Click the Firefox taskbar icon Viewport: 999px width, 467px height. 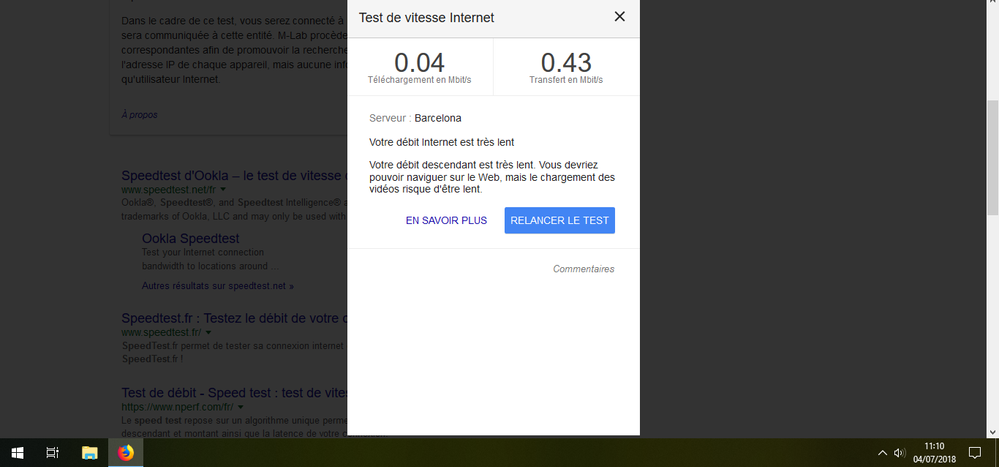pyautogui.click(x=126, y=453)
